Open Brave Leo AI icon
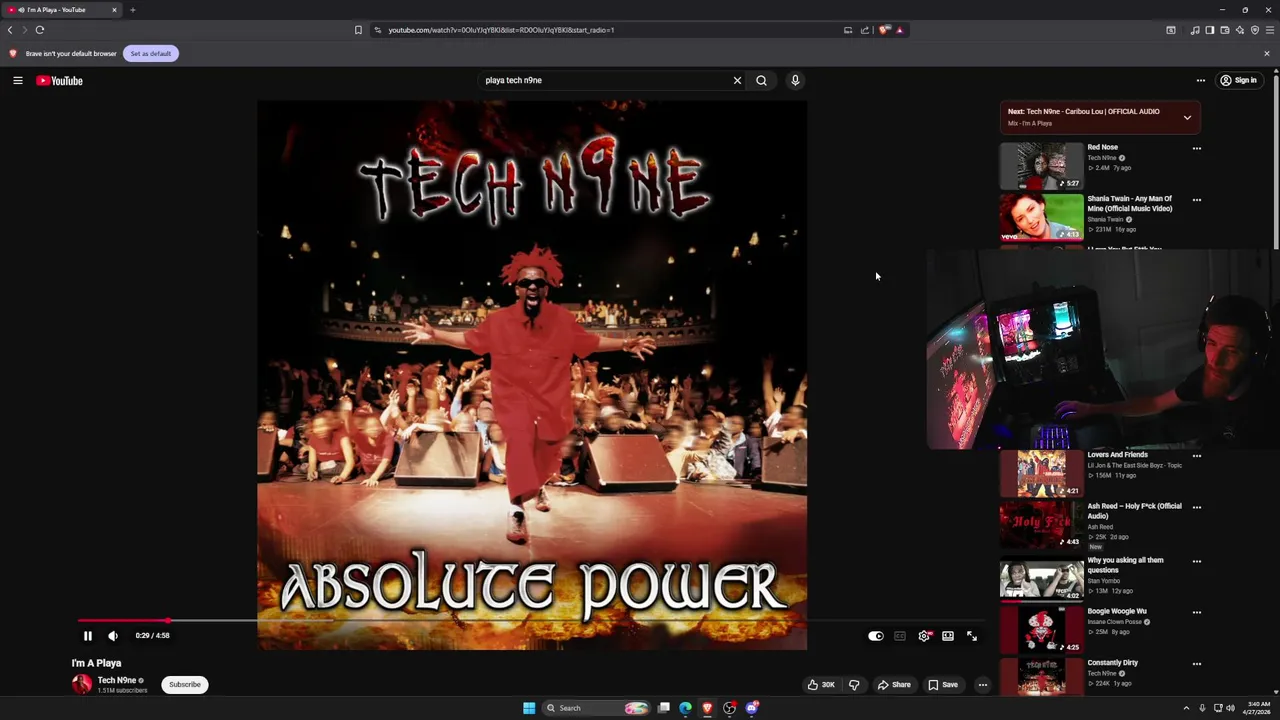The image size is (1280, 720). click(x=1239, y=30)
